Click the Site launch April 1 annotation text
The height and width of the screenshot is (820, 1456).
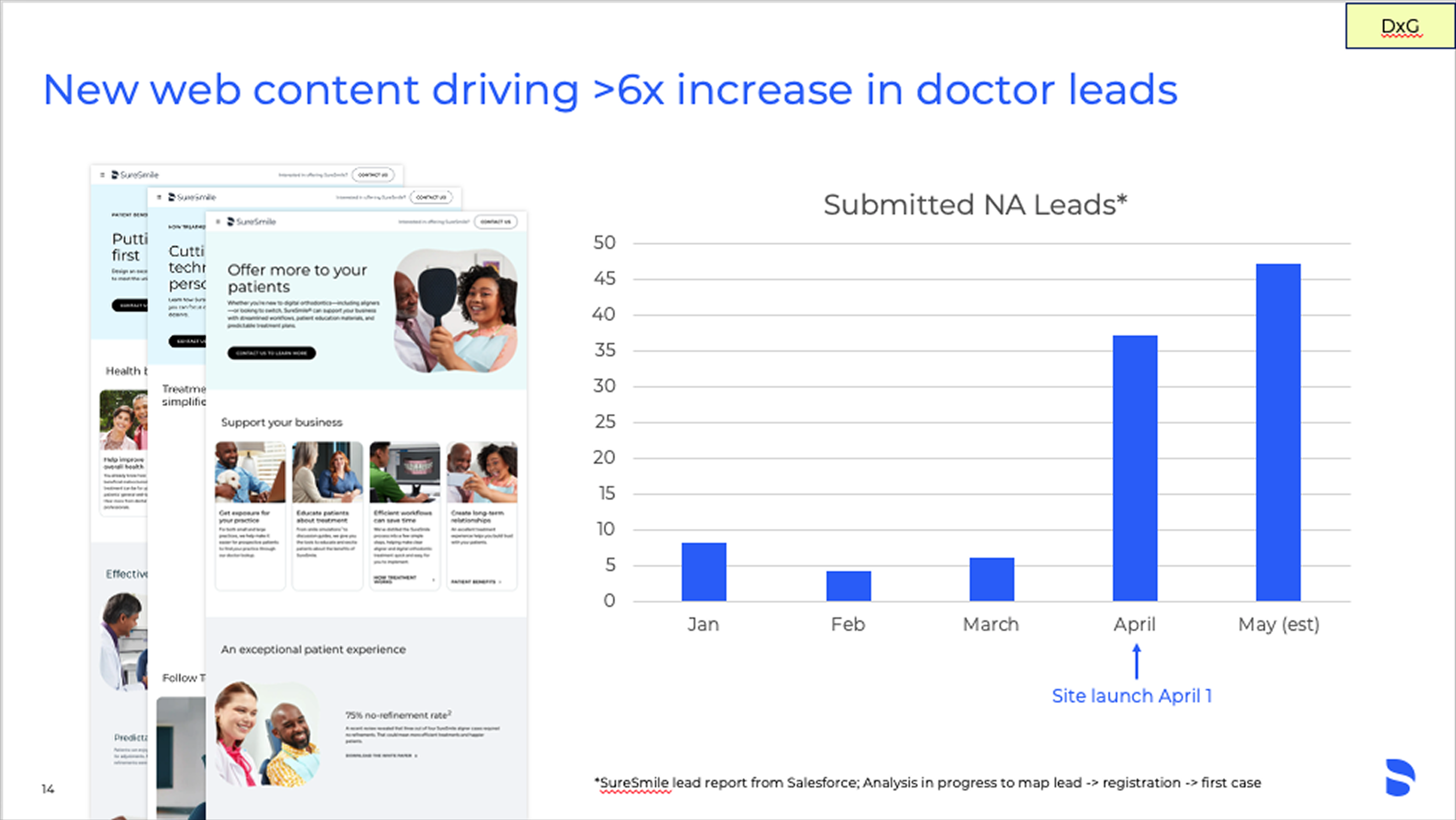[x=1132, y=696]
